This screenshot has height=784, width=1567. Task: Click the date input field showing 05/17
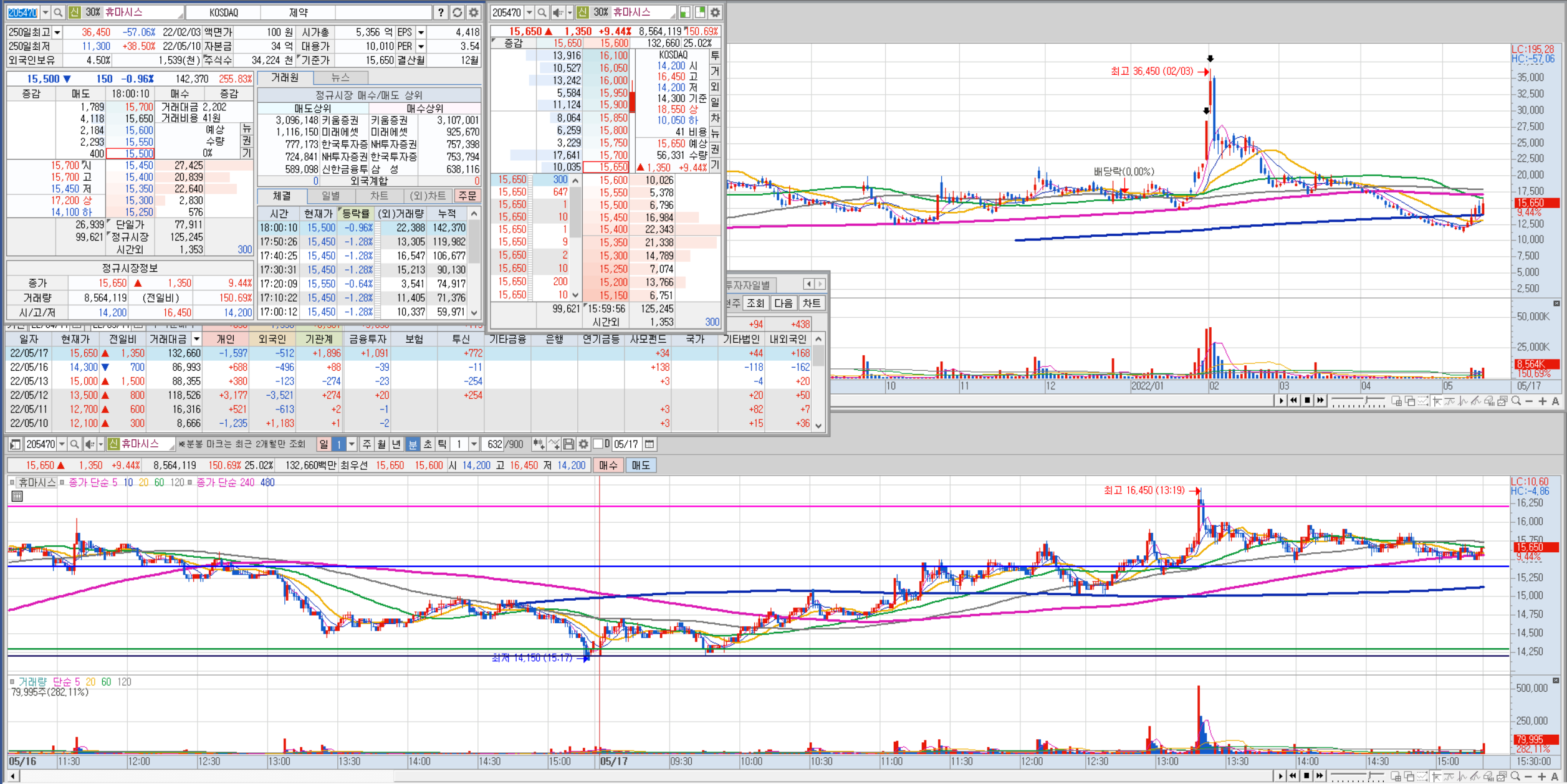coord(626,444)
